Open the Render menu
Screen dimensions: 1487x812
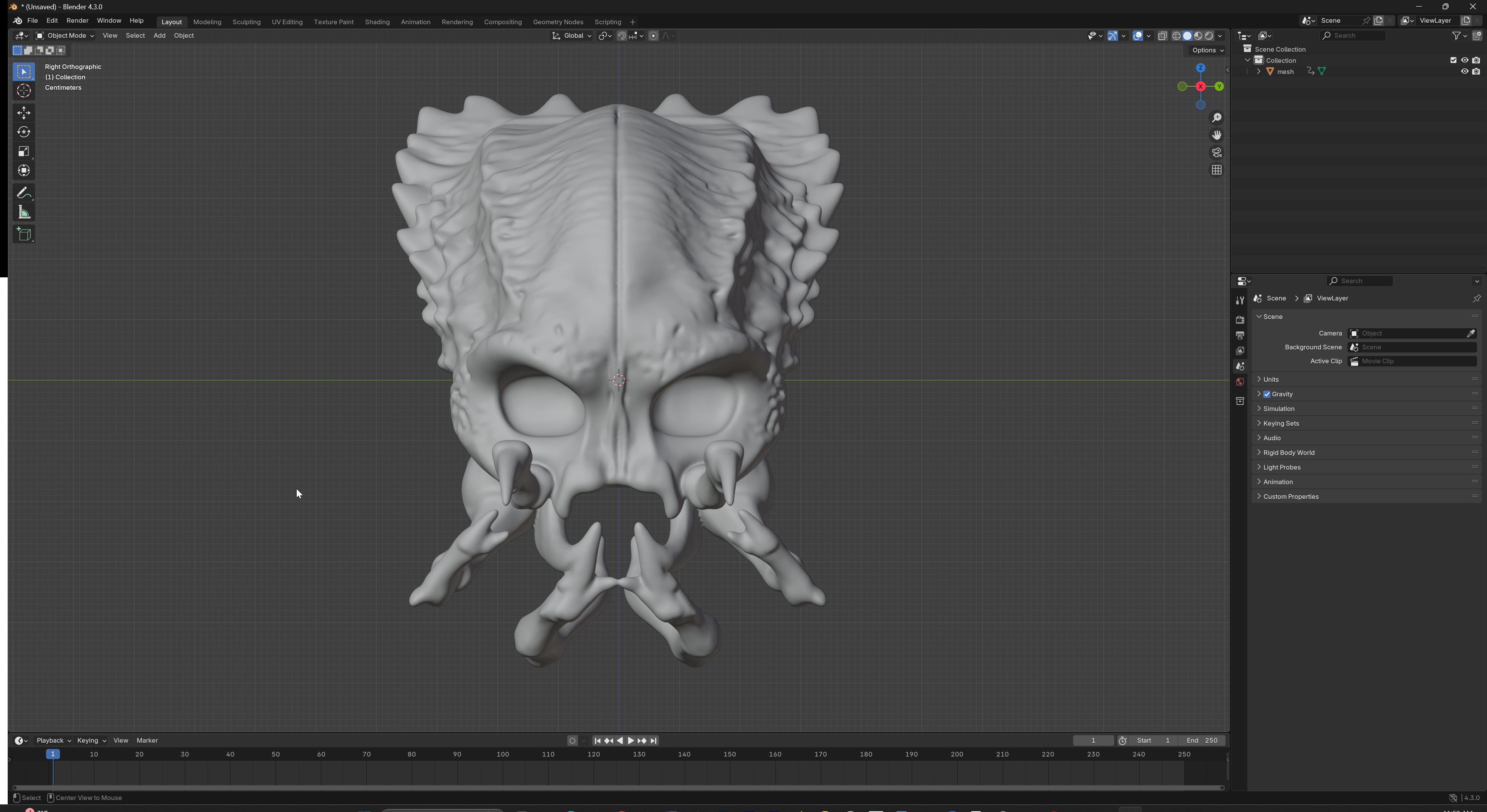click(x=77, y=21)
